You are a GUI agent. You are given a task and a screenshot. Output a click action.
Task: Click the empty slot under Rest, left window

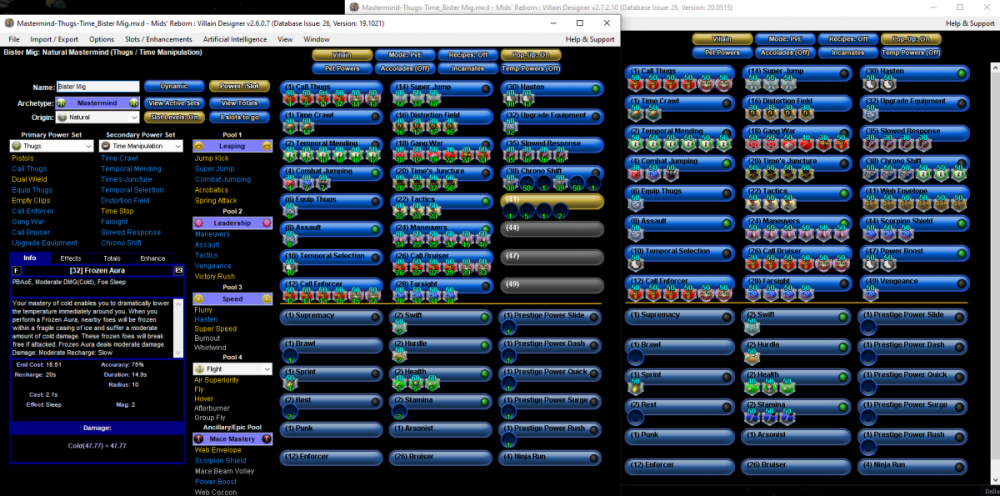click(x=289, y=412)
